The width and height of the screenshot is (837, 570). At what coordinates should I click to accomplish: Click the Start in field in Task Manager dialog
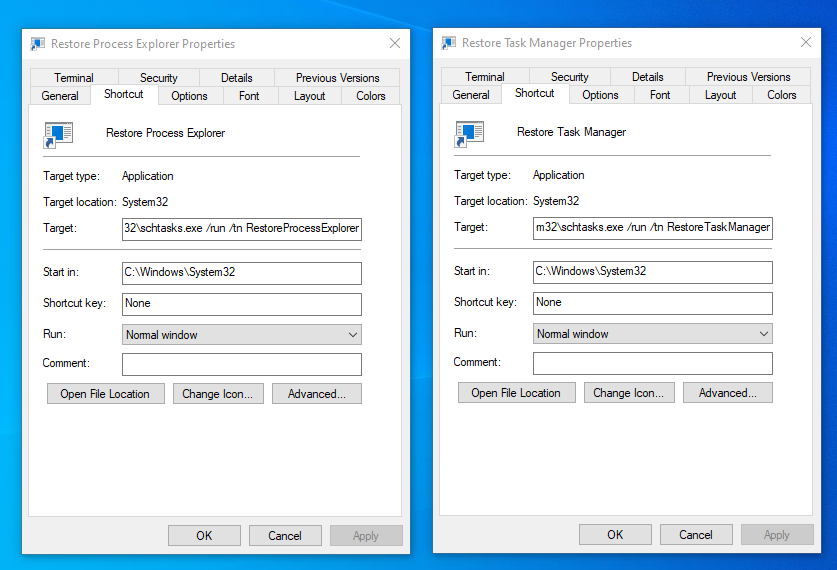coord(653,272)
